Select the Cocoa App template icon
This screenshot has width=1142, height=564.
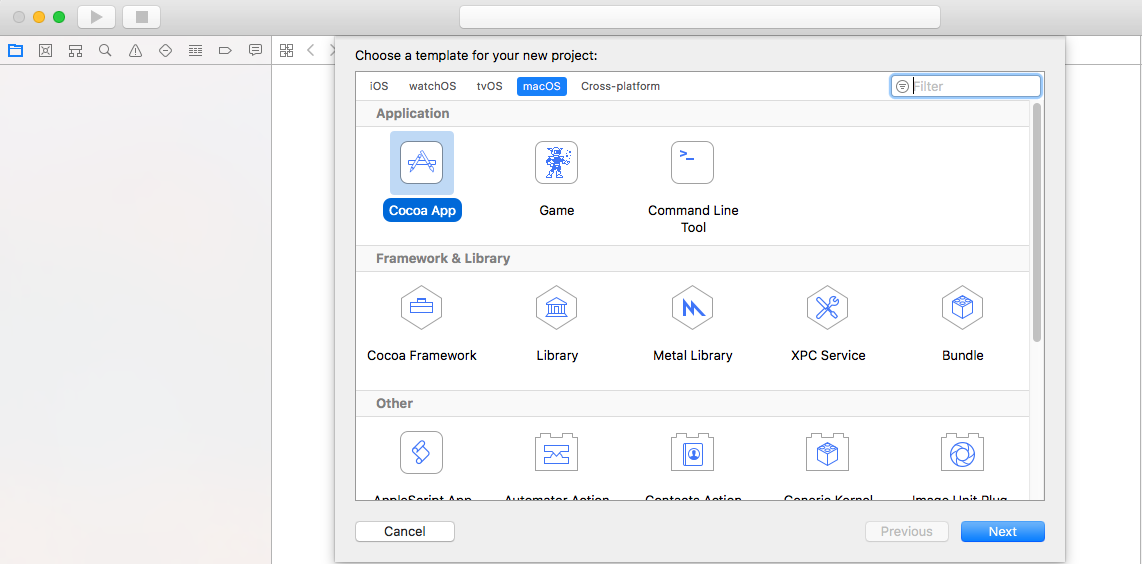point(422,162)
